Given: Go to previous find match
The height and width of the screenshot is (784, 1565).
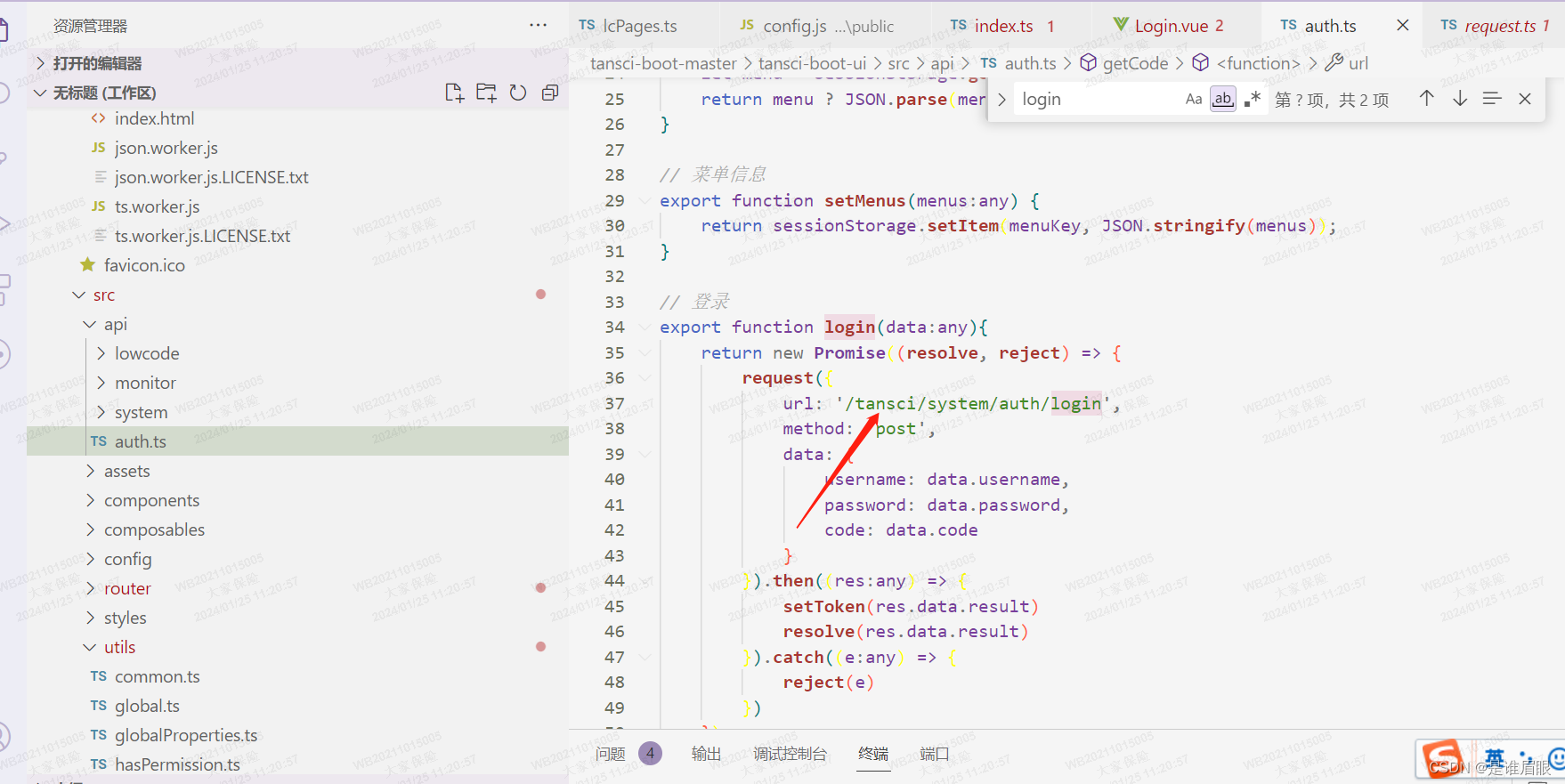Looking at the screenshot, I should point(1426,99).
